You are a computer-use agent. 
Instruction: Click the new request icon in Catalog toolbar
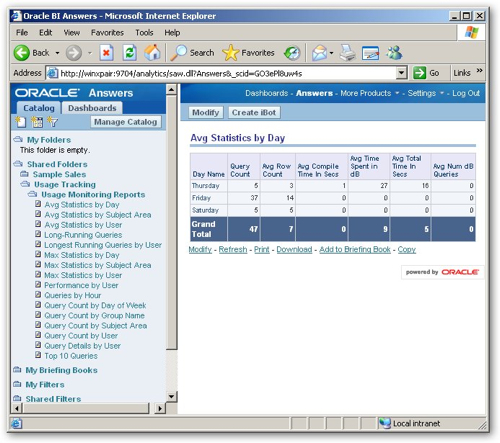[21, 122]
